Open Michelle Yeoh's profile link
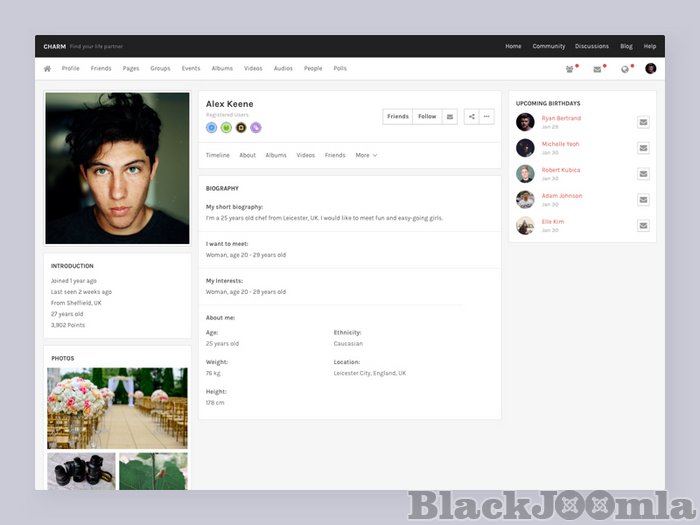700x525 pixels. pyautogui.click(x=560, y=144)
